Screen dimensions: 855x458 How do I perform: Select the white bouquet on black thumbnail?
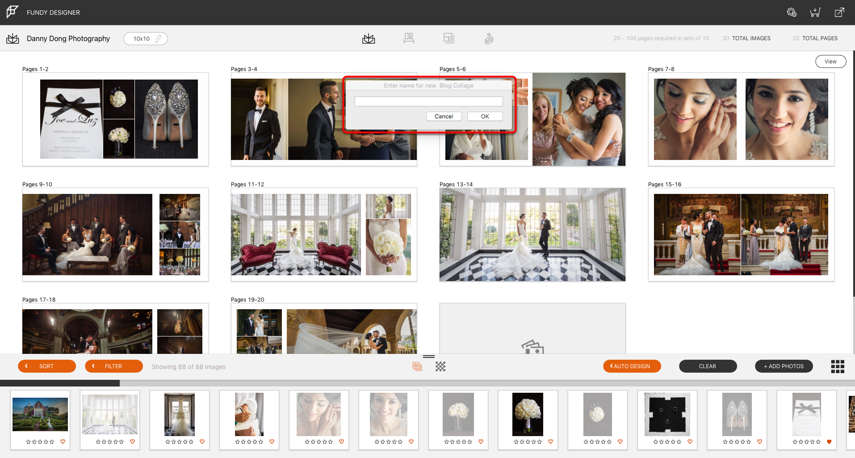(528, 414)
